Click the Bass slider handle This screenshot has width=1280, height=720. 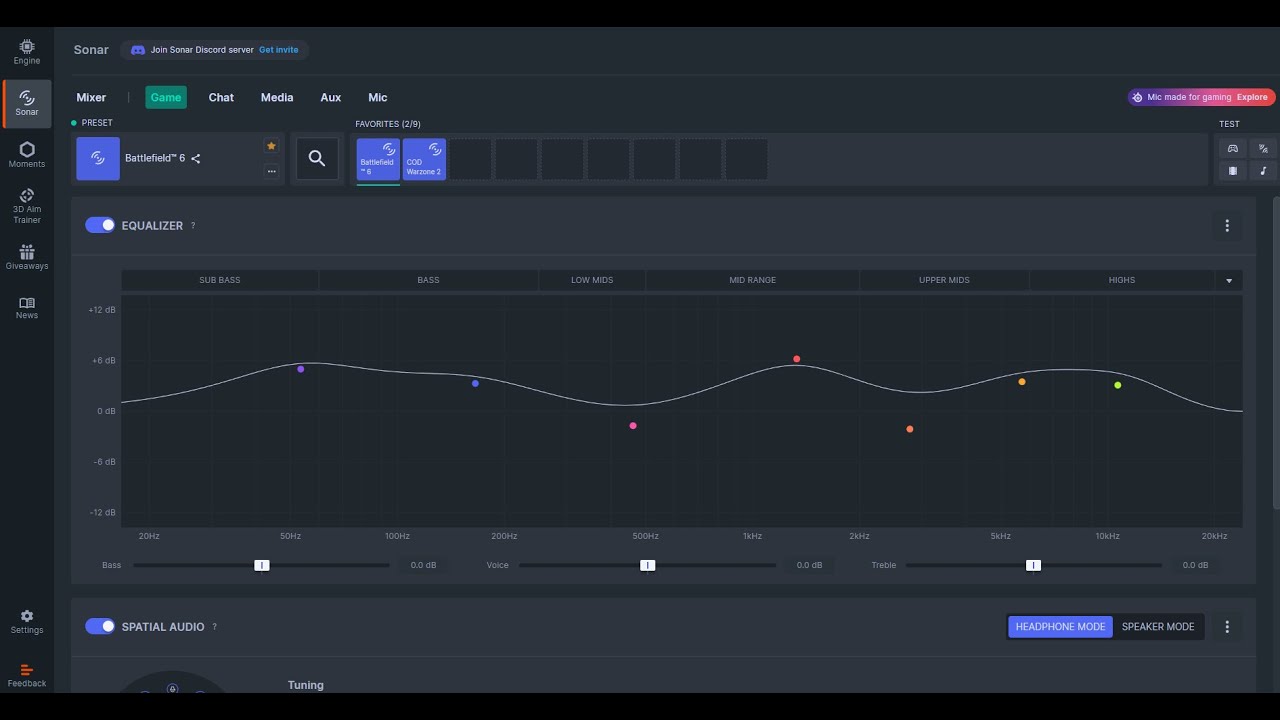tap(262, 565)
